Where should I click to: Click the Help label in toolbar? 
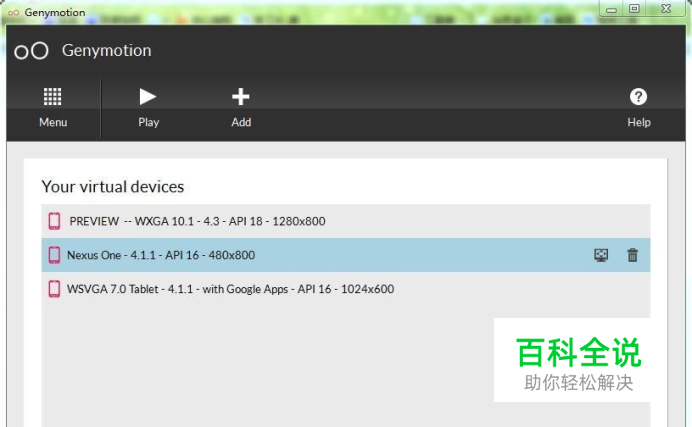tap(639, 122)
